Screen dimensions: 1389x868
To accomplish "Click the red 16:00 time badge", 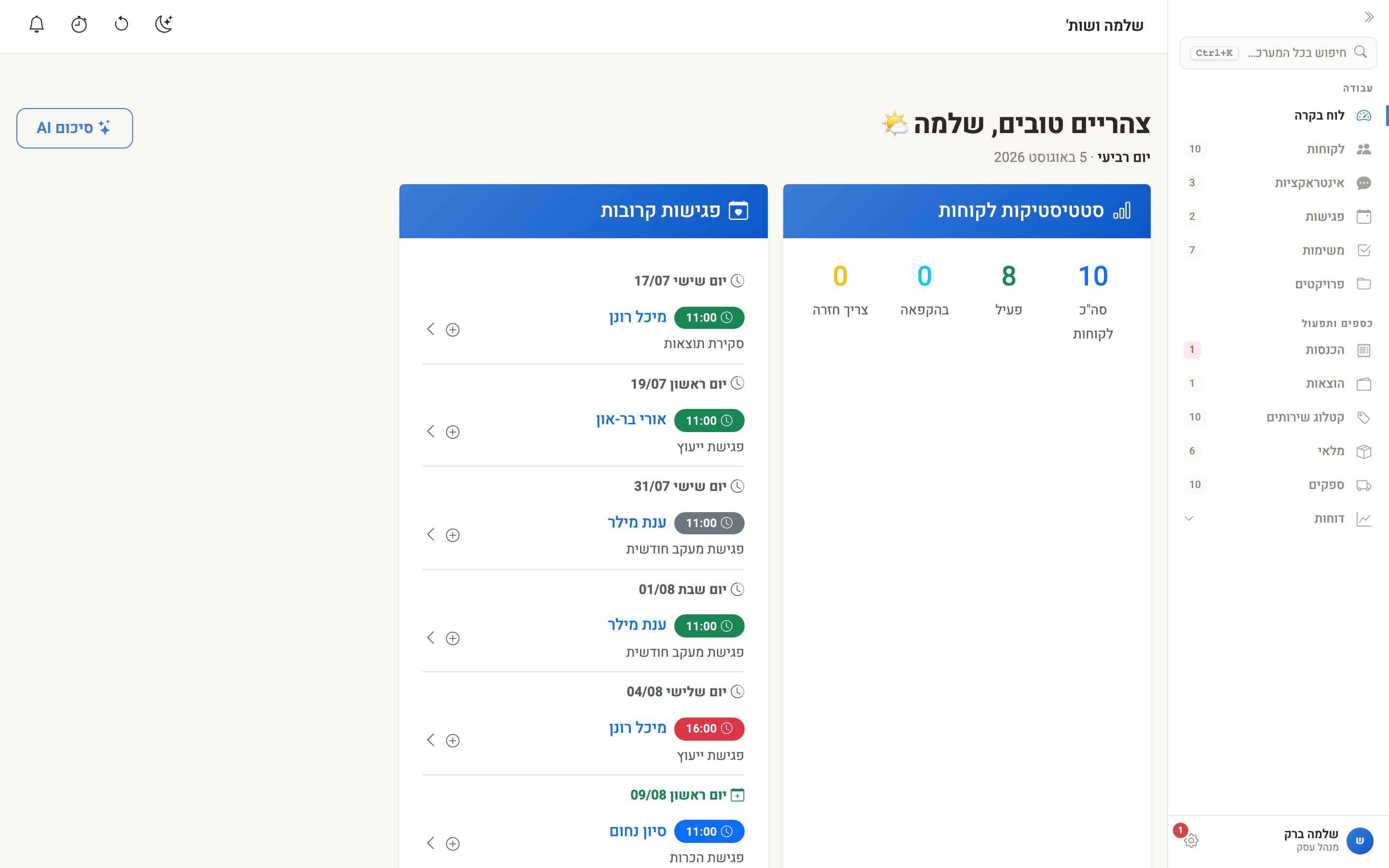I will point(709,729).
